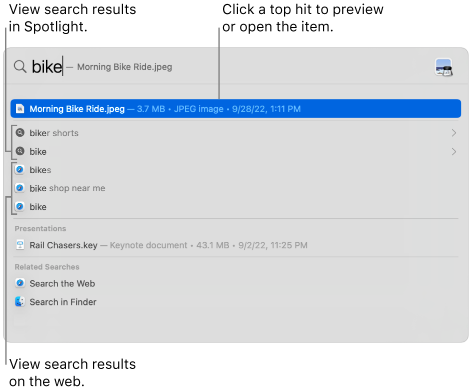Click the magnifying glass search icon
Viewport: 472px width, 389px height.
coord(20,67)
